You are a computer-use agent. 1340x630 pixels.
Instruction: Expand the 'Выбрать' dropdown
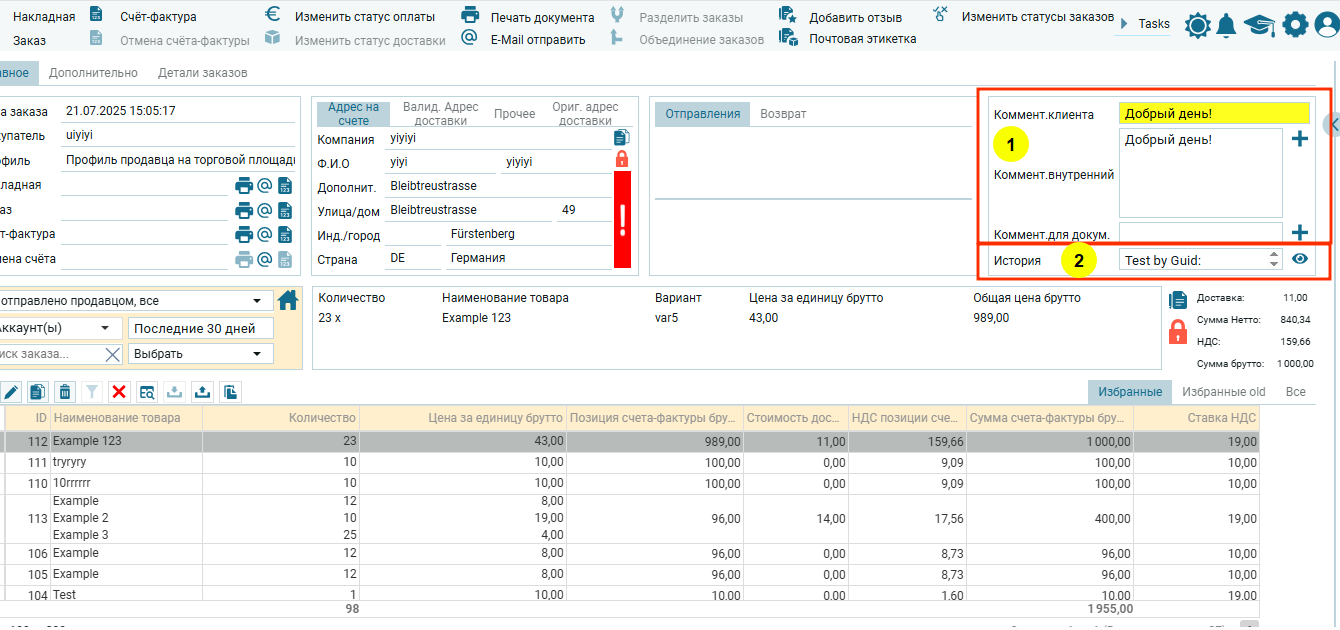[200, 354]
